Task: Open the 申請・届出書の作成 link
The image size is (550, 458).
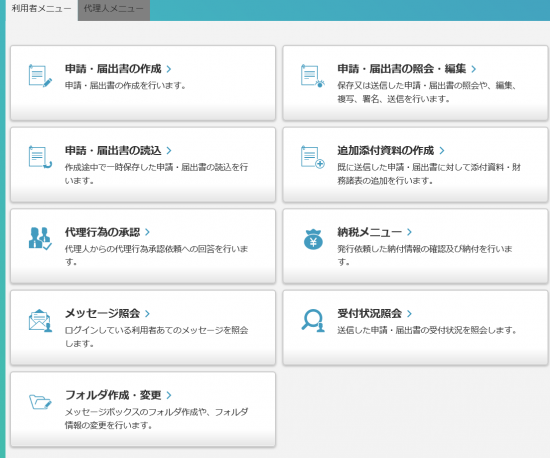Action: 113,69
